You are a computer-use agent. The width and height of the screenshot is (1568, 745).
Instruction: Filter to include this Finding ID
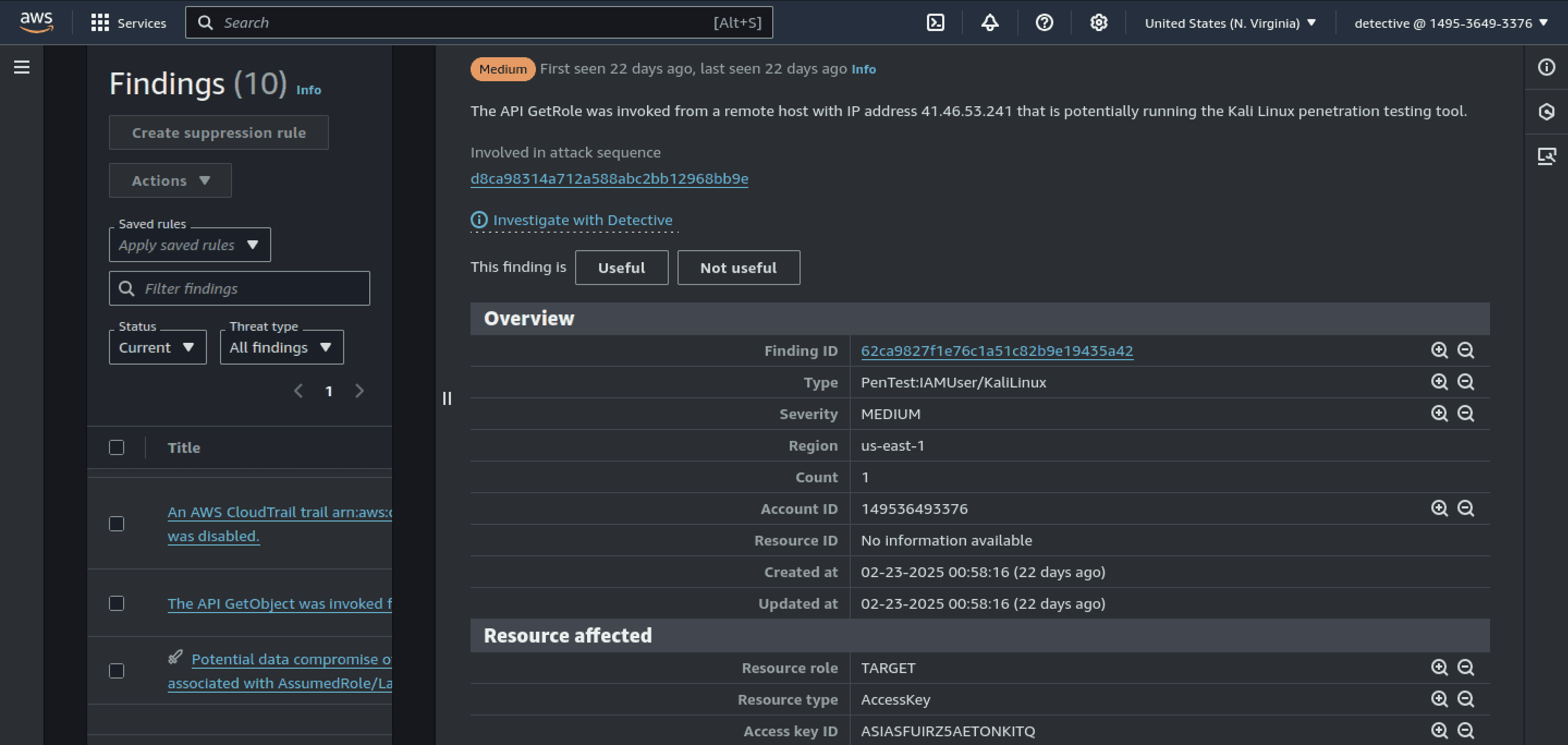[x=1439, y=350]
